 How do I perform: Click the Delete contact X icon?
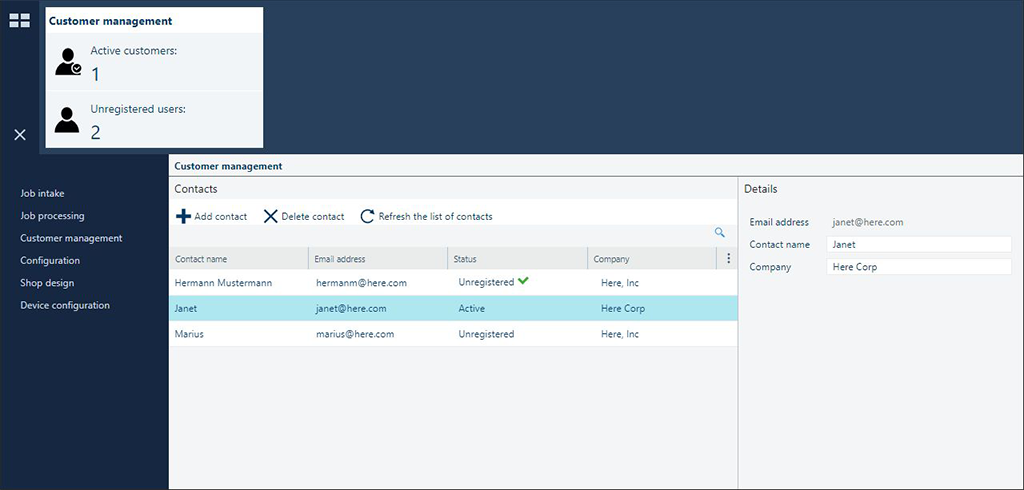click(x=270, y=216)
